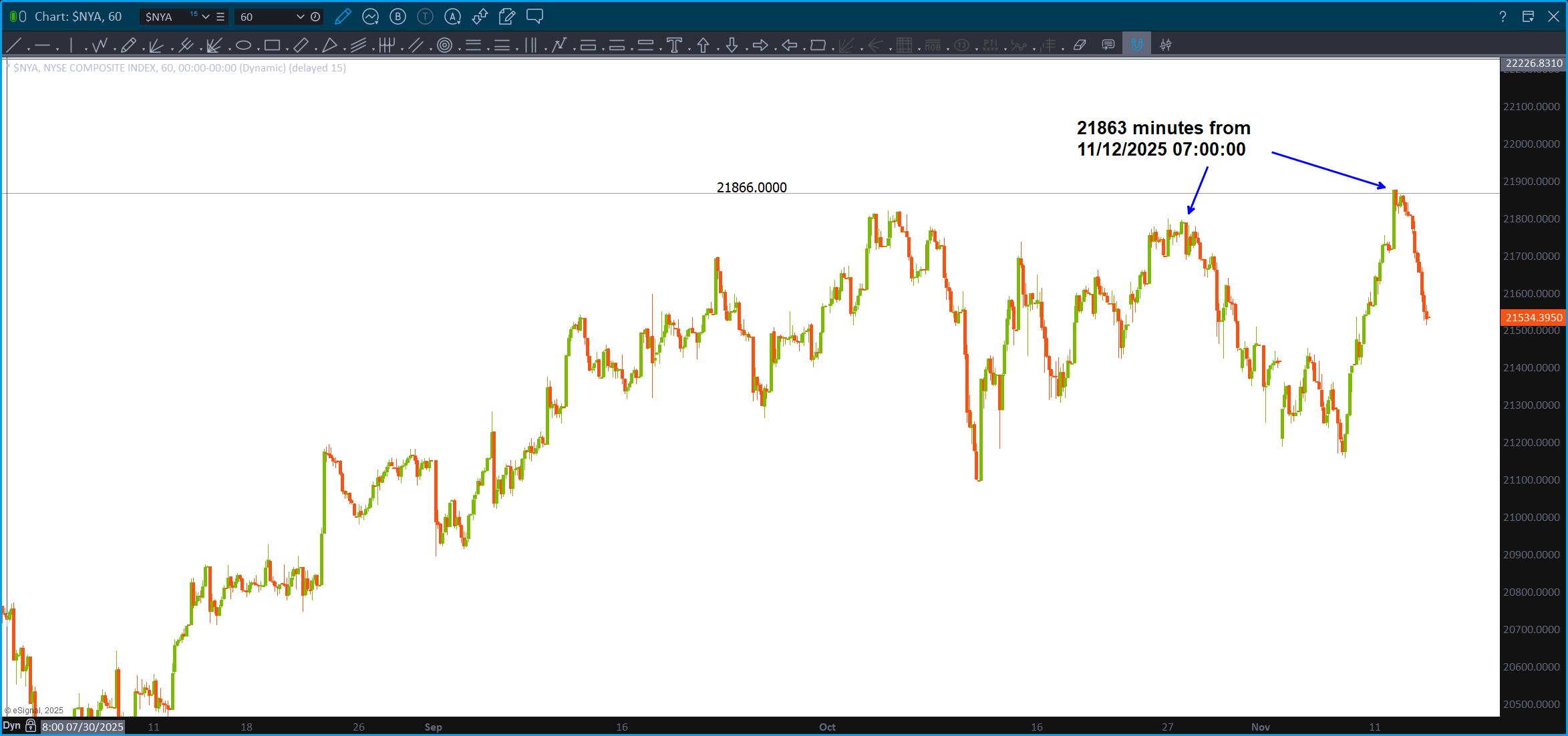Expand the $NYA symbol dropdown
The width and height of the screenshot is (1568, 736).
(206, 17)
